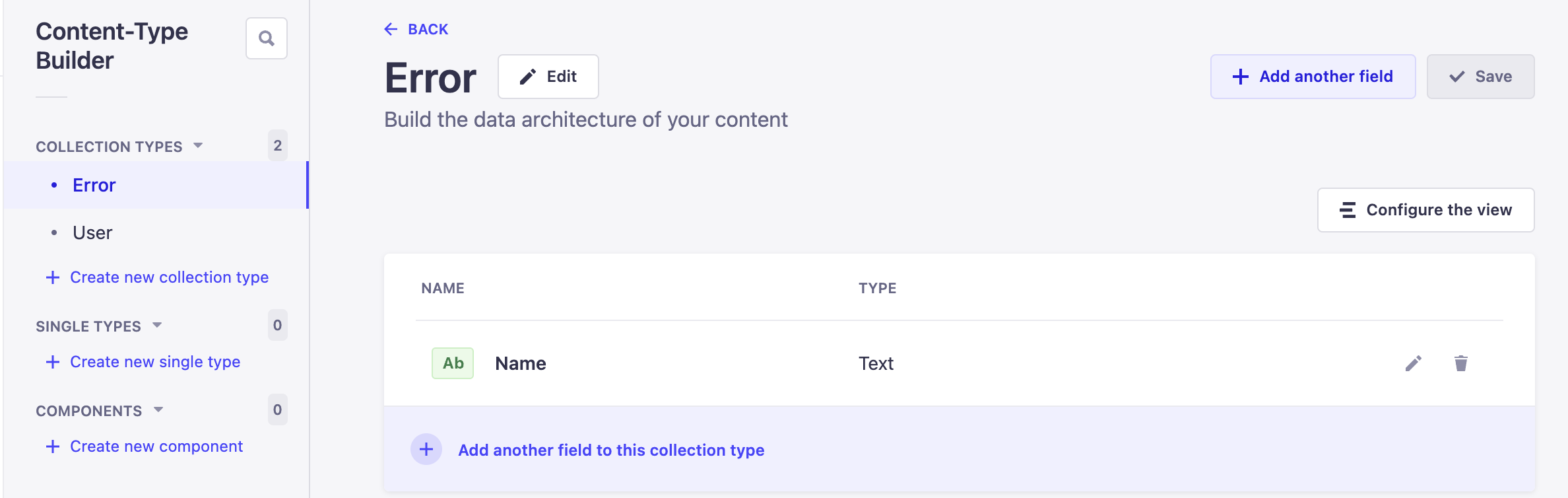Click the circular plus icon in the bottom row
Screen dimensions: 1568x498
click(x=426, y=449)
